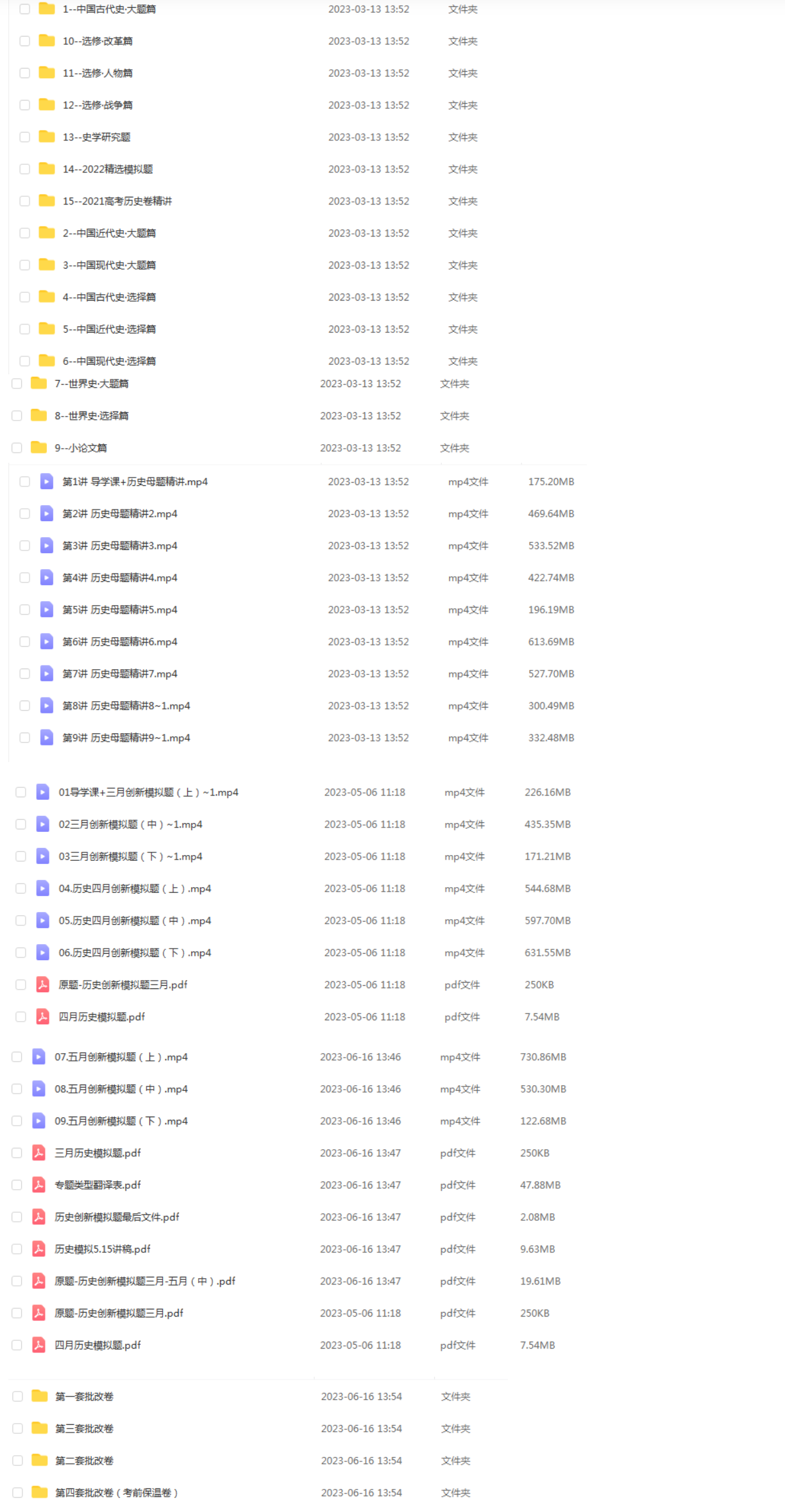
Task: Click the folder icon for 13--史学研究题
Action: point(47,137)
